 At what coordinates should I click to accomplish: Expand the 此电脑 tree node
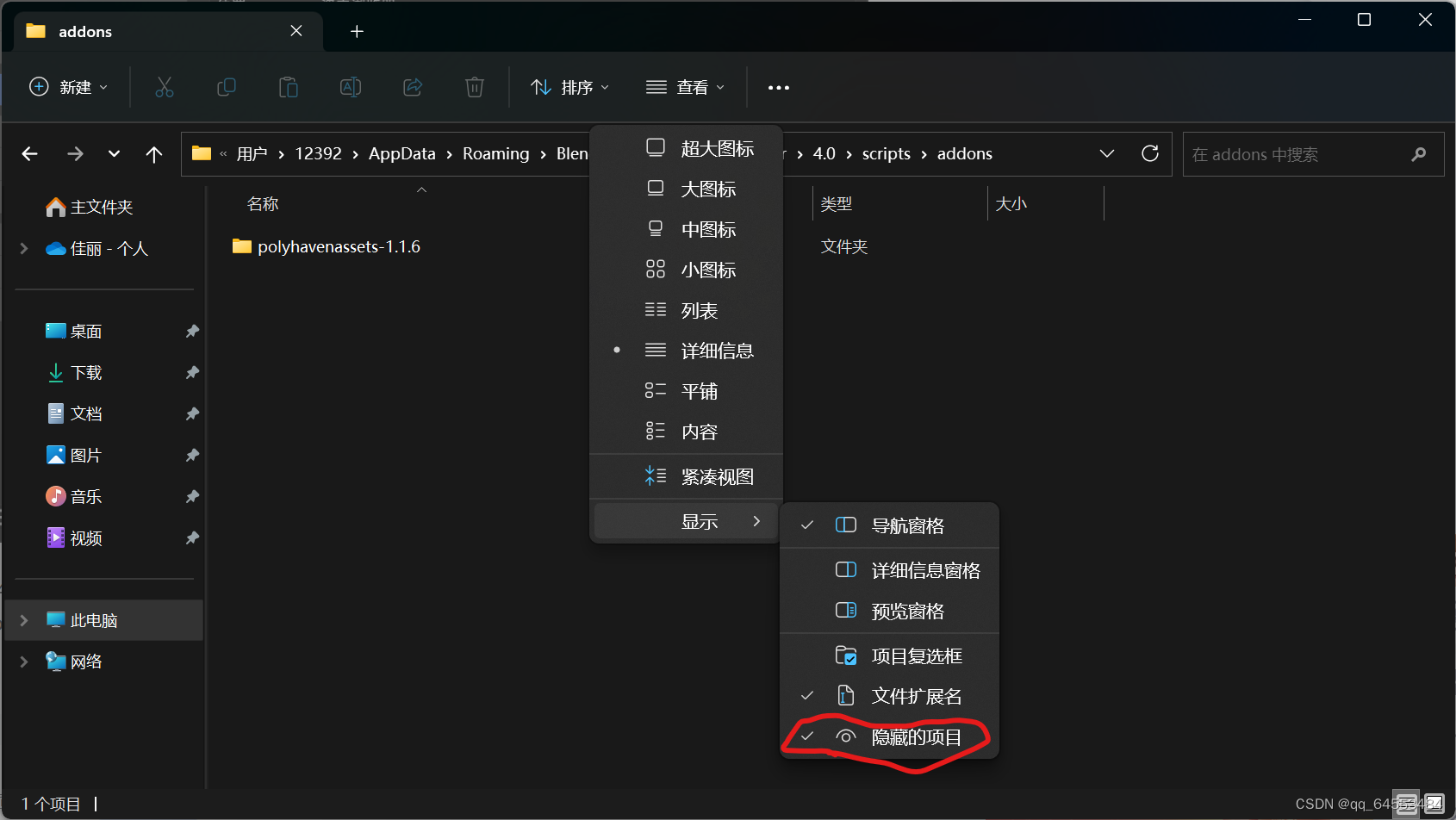[x=24, y=620]
